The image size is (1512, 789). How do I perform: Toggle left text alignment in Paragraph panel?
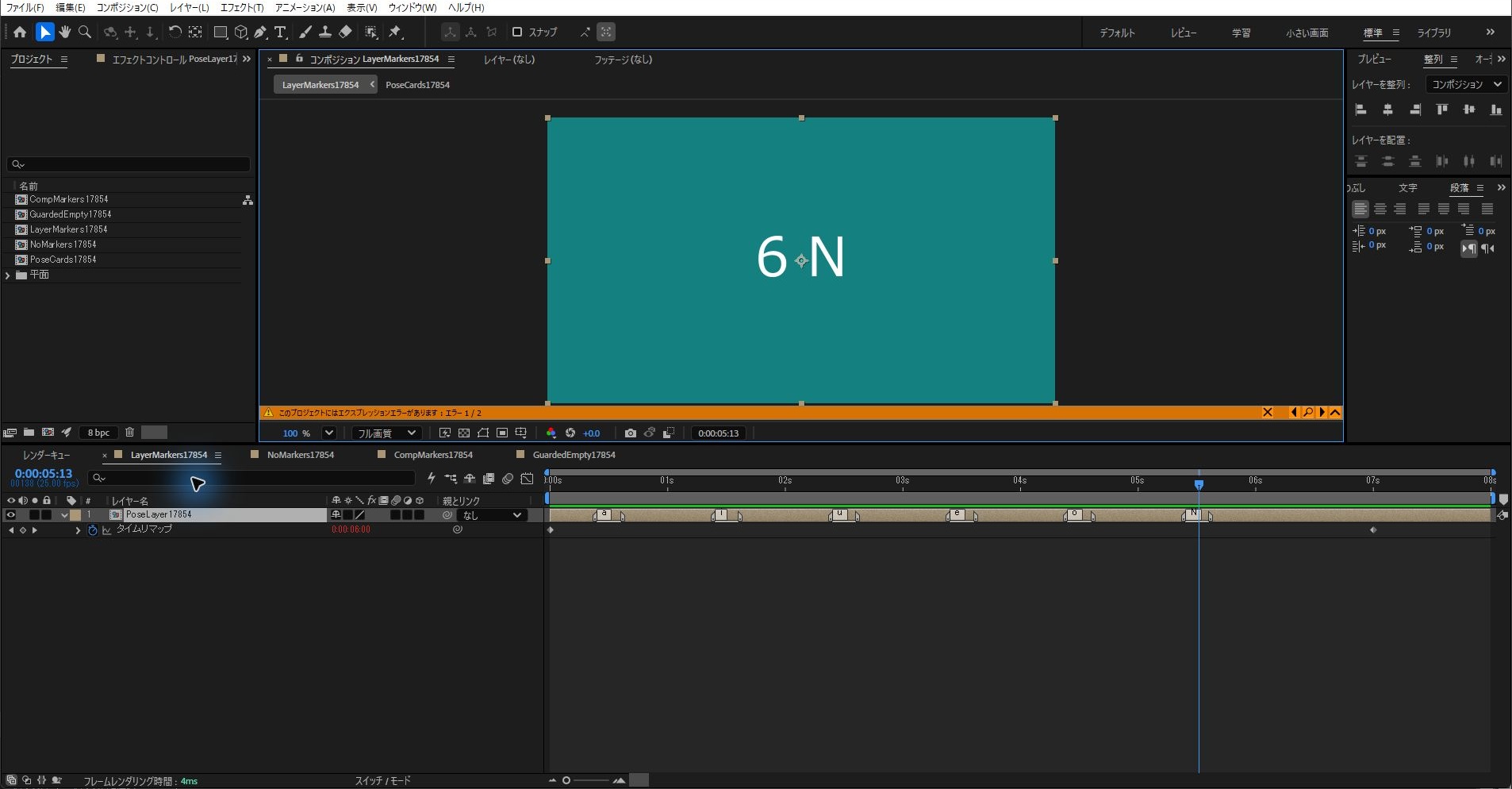[x=1360, y=209]
